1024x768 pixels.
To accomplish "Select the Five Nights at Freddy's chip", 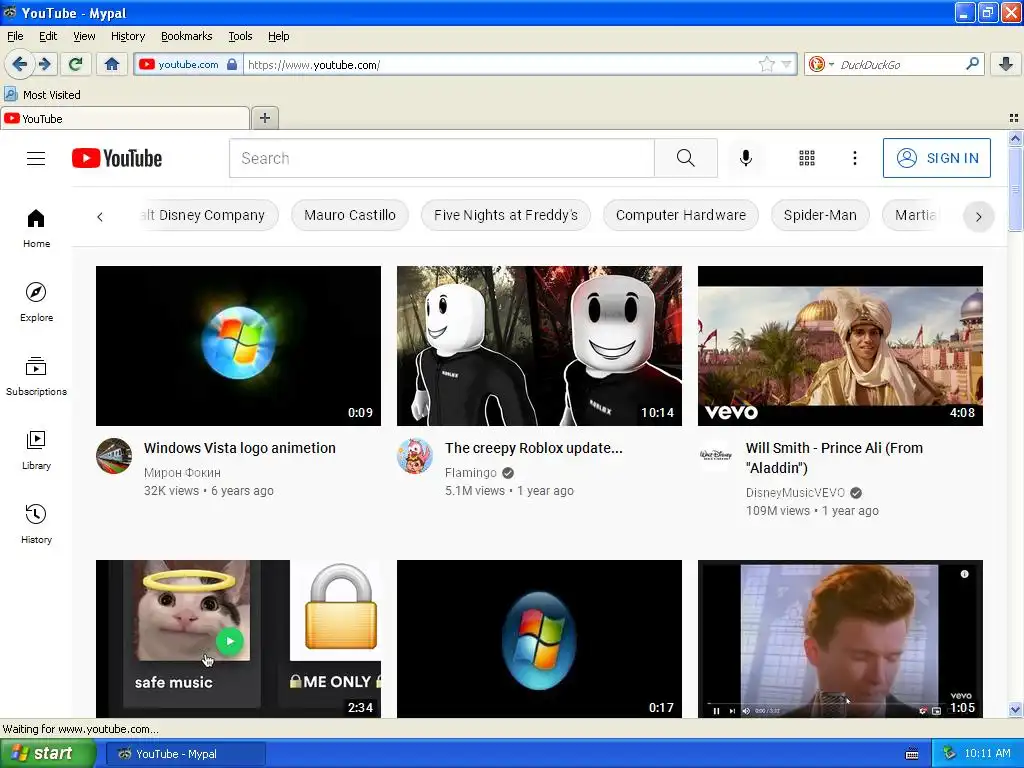I will click(505, 216).
